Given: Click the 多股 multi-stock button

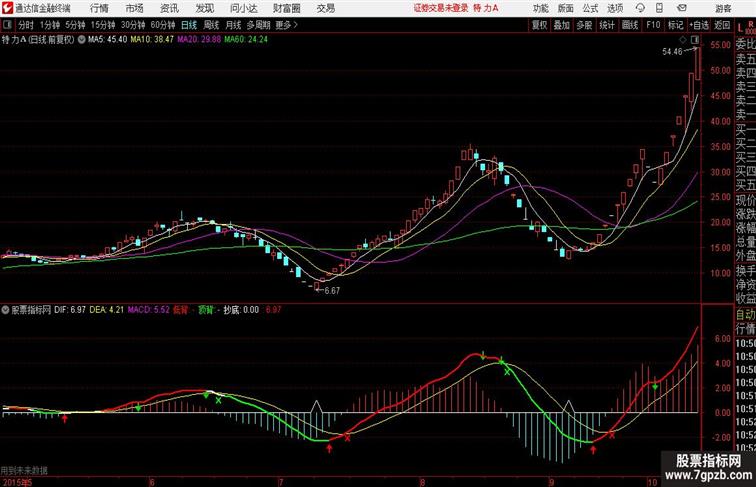Looking at the screenshot, I should point(584,25).
